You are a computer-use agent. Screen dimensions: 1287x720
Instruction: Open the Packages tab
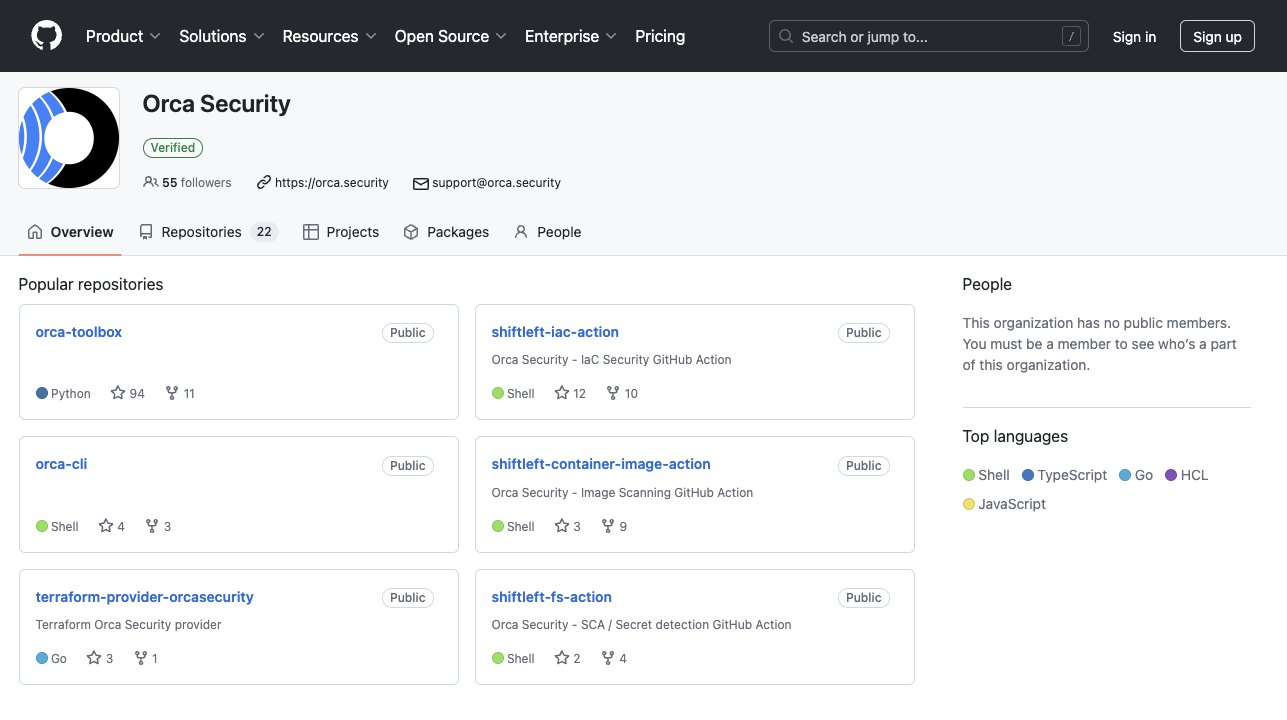pyautogui.click(x=446, y=232)
